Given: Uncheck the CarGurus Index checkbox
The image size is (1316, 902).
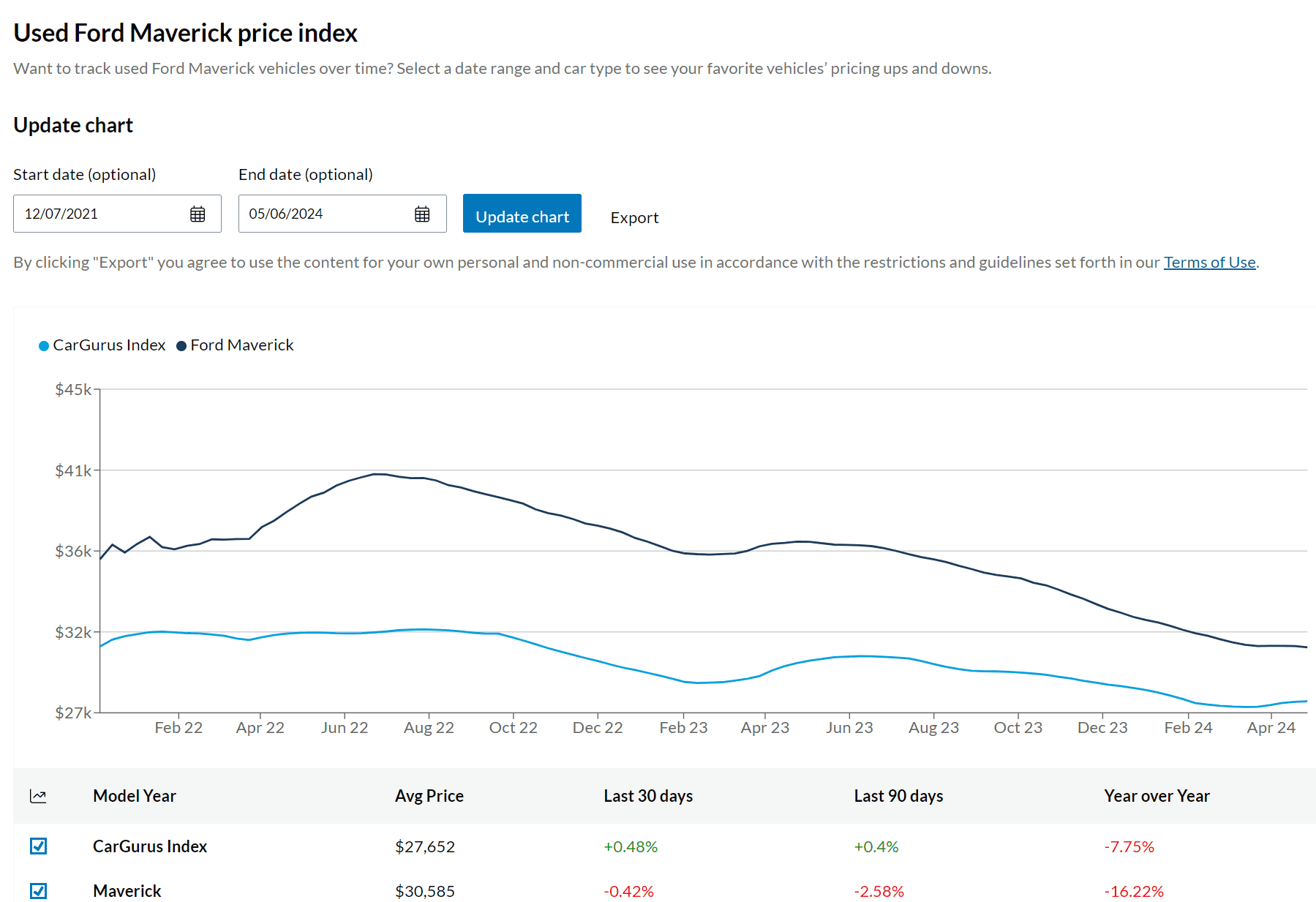Looking at the screenshot, I should 39,846.
